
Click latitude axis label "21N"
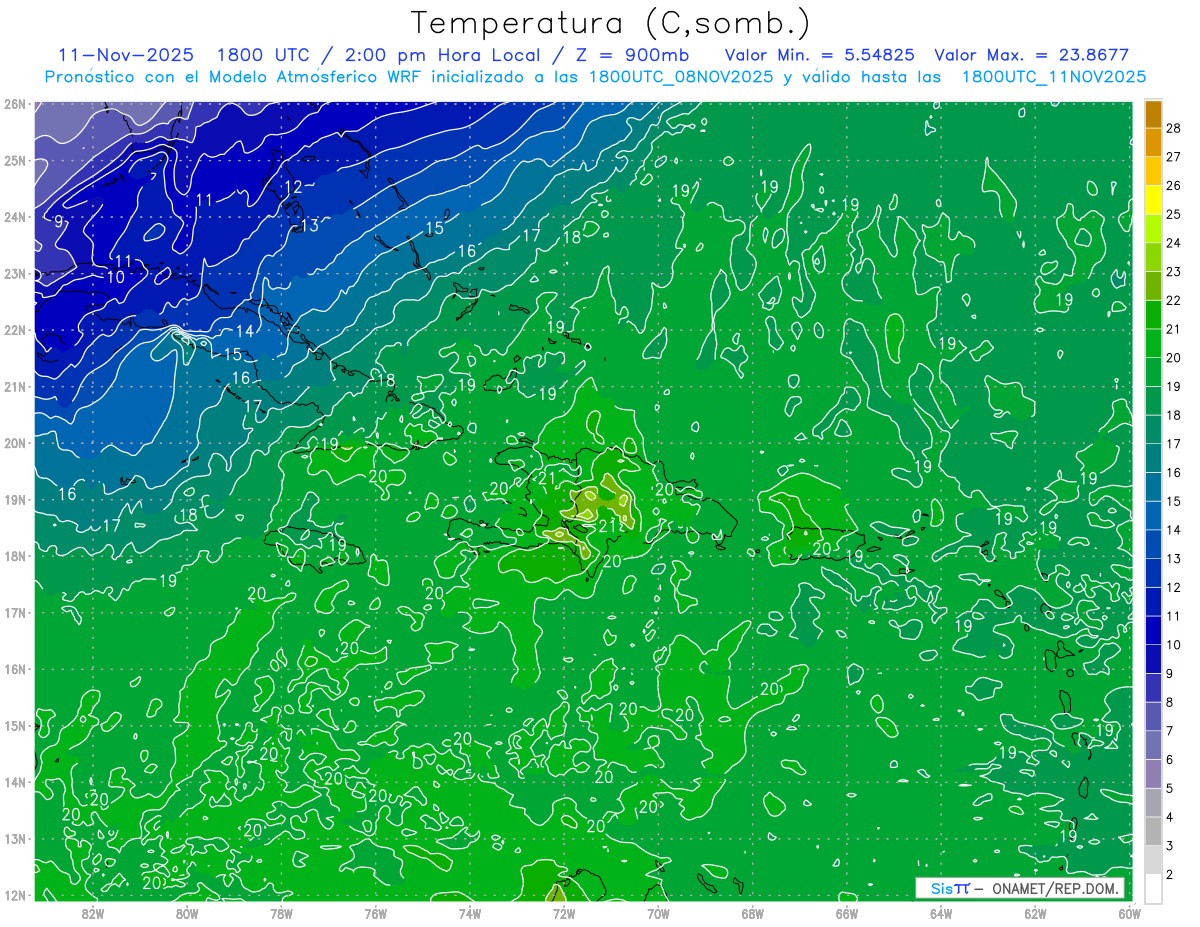(14, 386)
